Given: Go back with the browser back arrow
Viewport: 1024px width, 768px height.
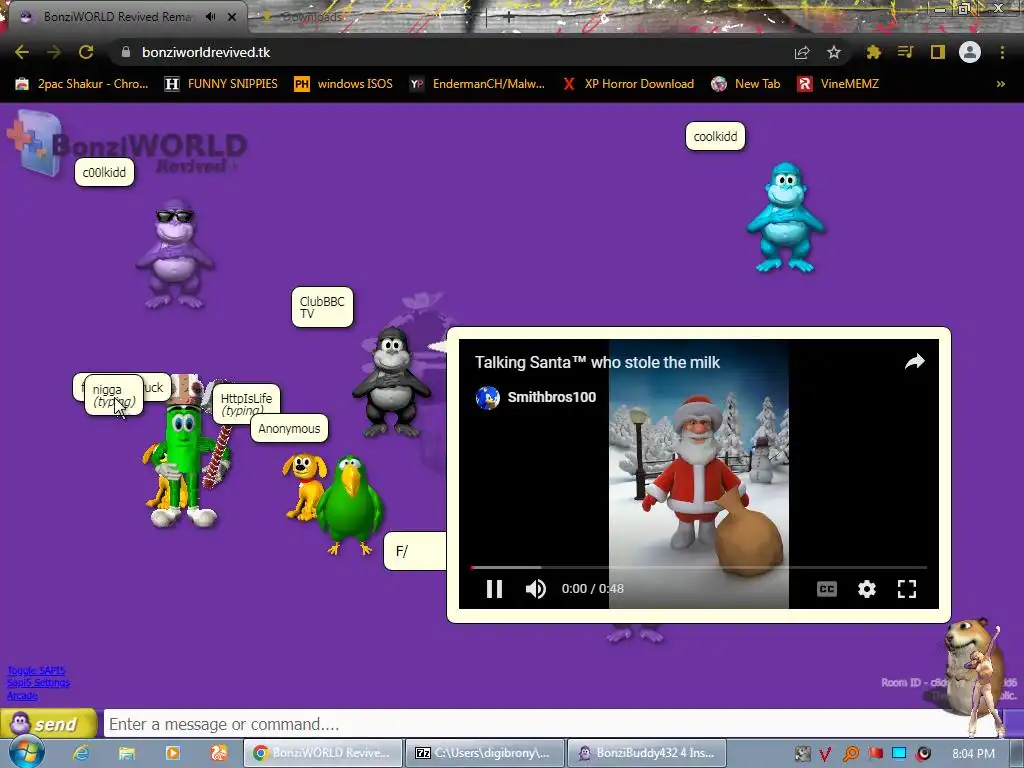Looking at the screenshot, I should pyautogui.click(x=22, y=52).
